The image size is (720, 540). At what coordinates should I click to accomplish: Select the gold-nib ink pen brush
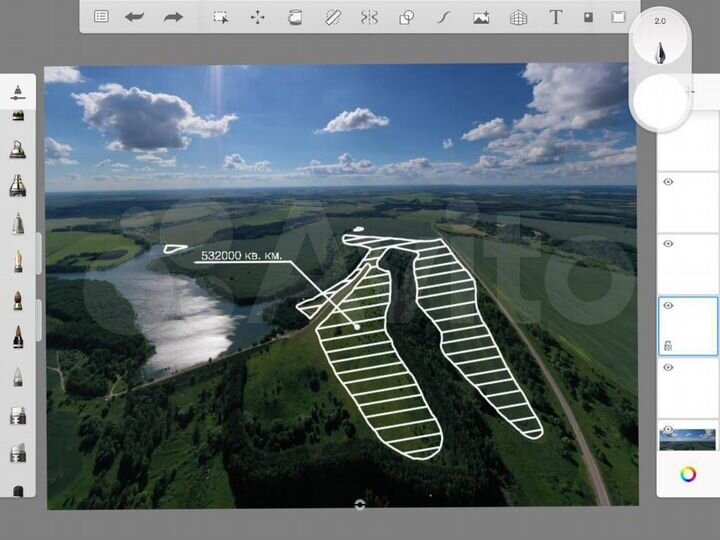tap(18, 261)
